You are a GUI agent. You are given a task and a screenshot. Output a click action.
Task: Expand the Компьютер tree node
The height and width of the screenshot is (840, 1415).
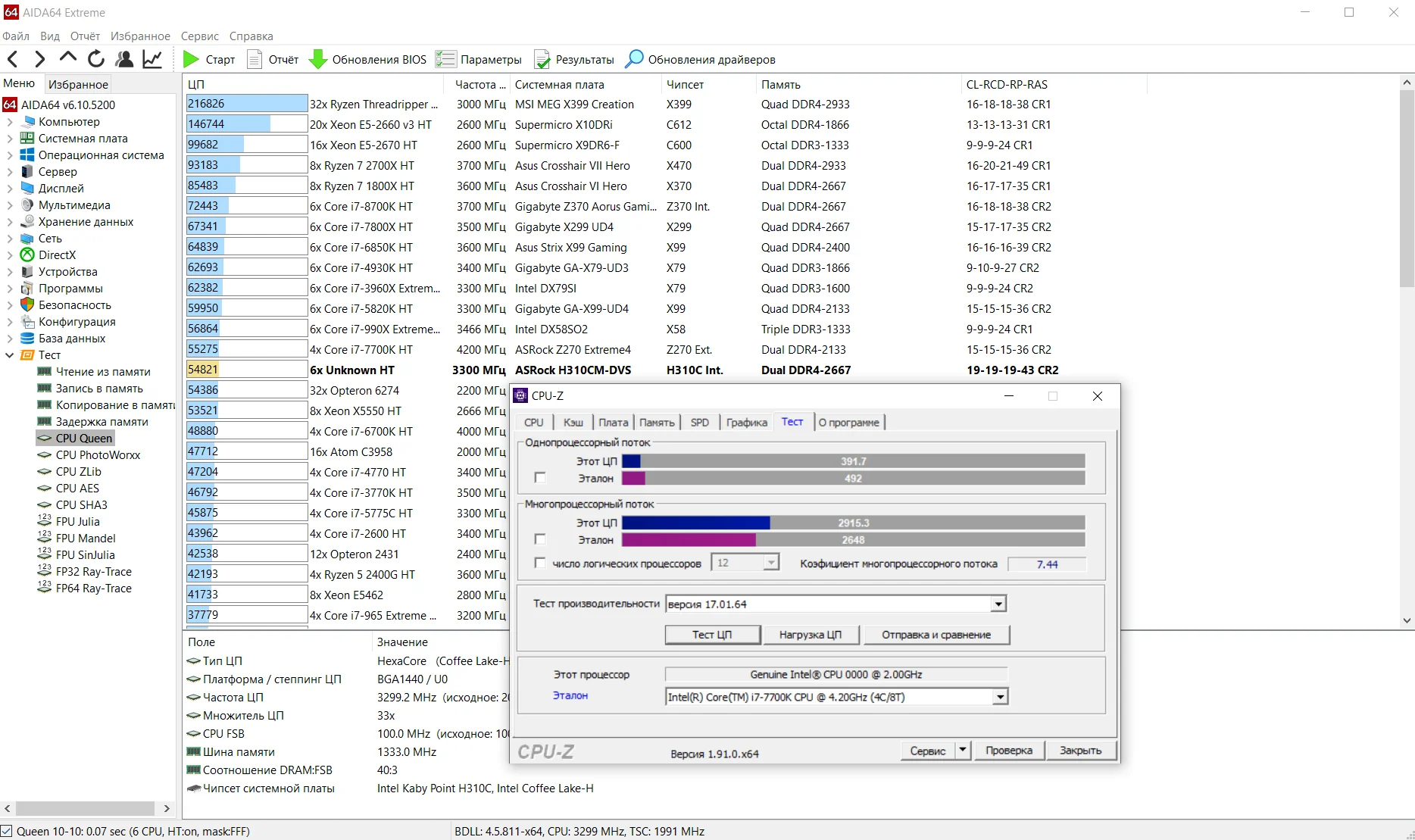[9, 122]
